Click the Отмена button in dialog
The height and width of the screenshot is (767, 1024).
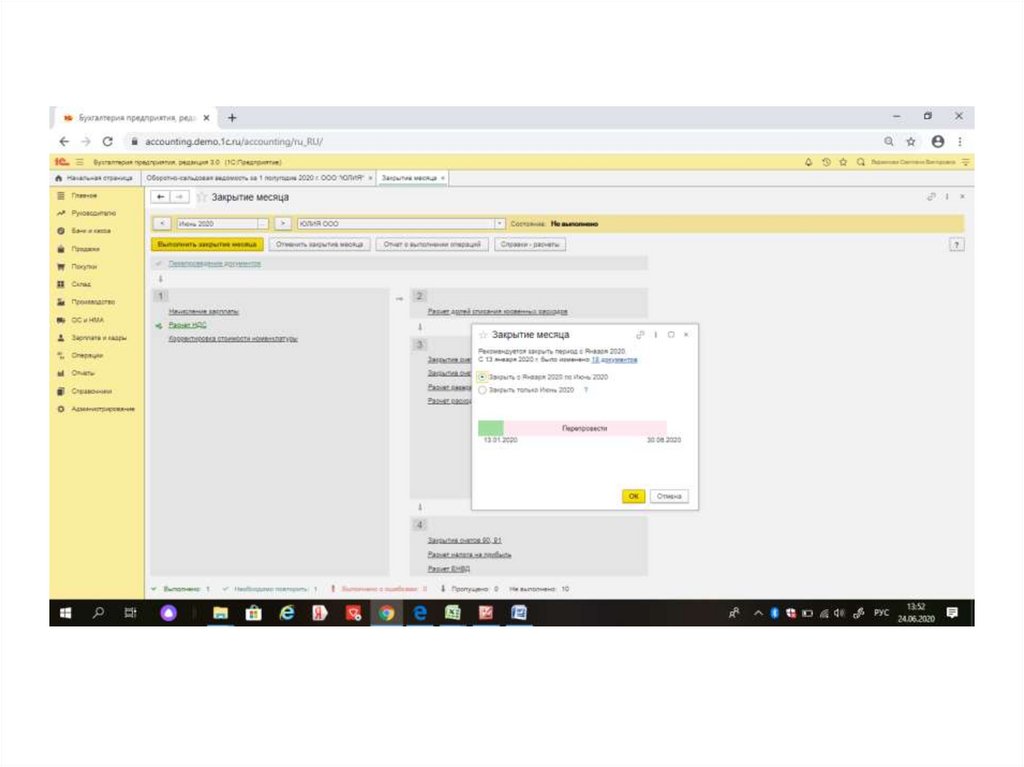point(668,496)
